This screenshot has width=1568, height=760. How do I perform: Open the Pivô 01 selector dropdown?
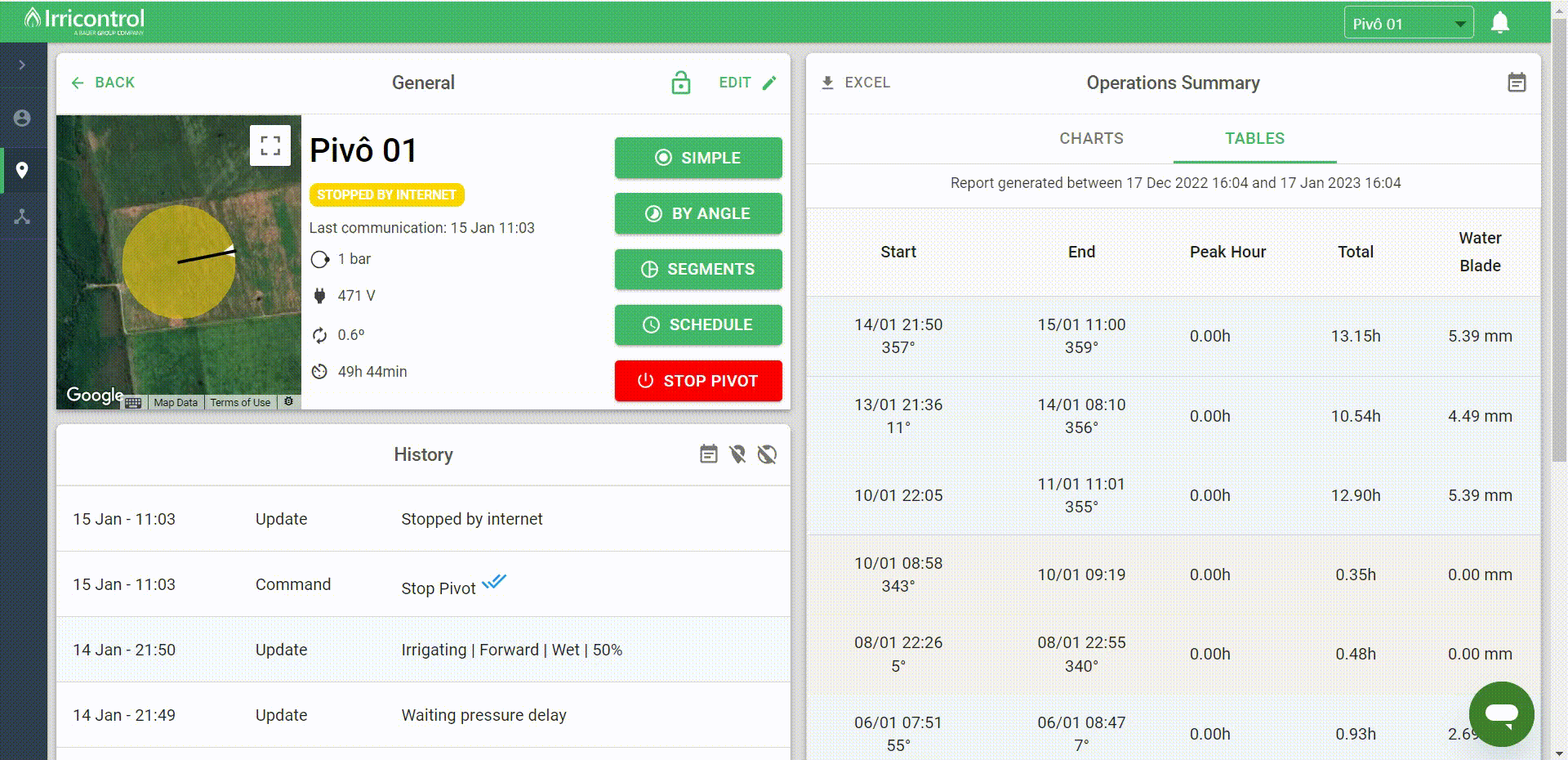(1409, 23)
